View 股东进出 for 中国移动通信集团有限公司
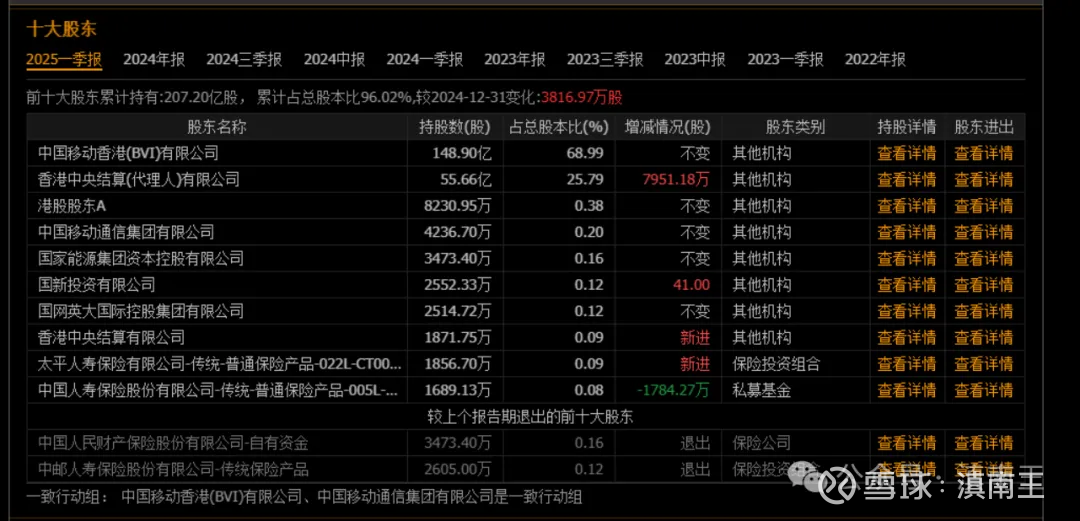Screen dimensions: 1080x521 pos(984,232)
